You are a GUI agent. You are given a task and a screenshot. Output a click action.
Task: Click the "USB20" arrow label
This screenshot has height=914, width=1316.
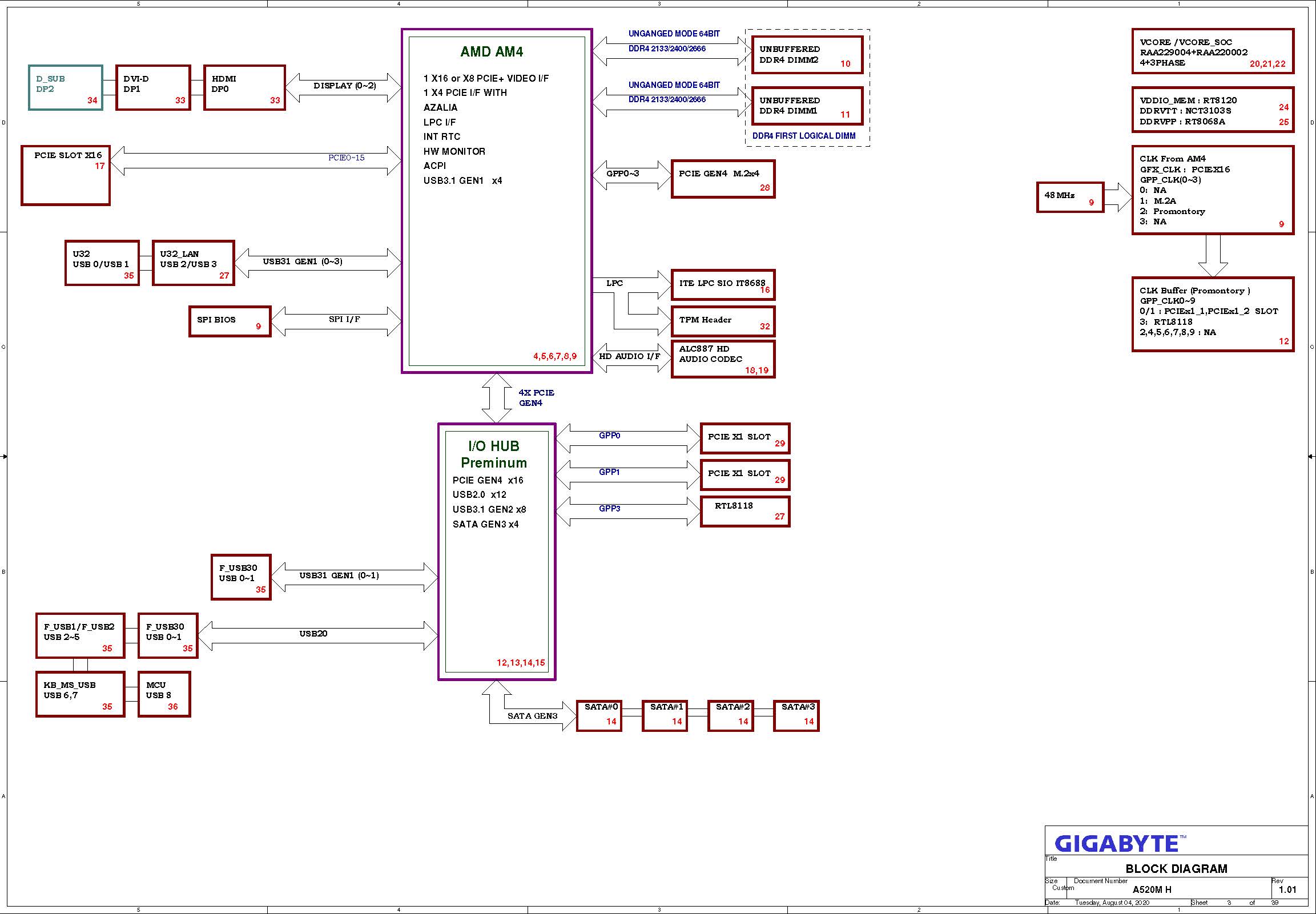coord(313,633)
